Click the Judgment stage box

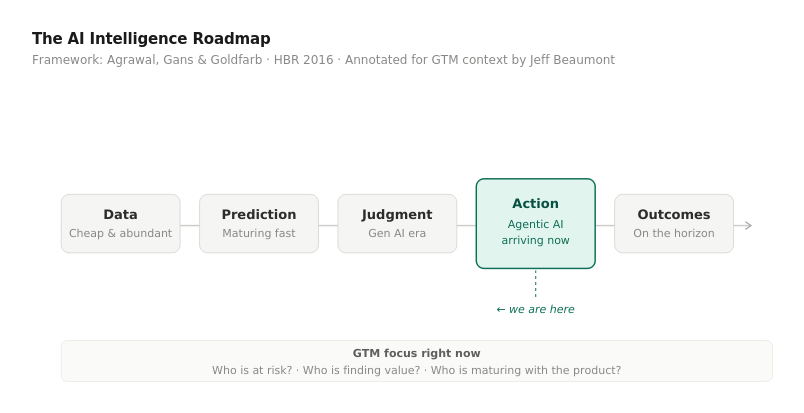coord(397,223)
